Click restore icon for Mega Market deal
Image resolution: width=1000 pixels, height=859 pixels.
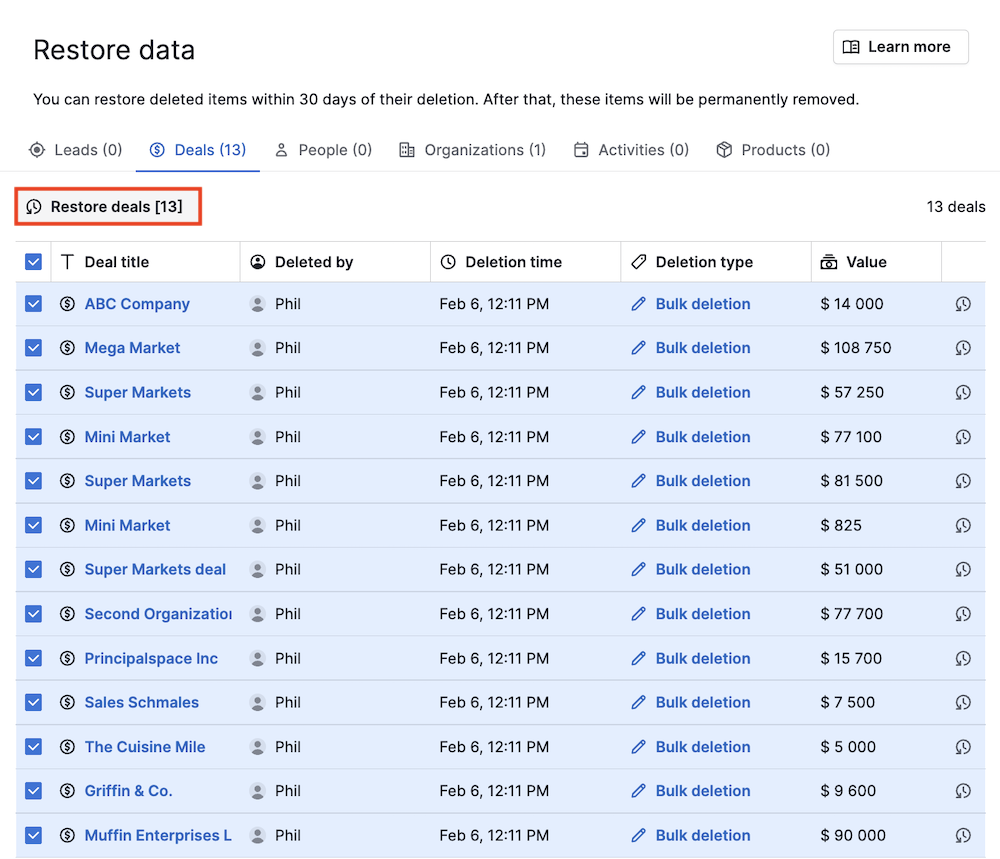coord(963,348)
